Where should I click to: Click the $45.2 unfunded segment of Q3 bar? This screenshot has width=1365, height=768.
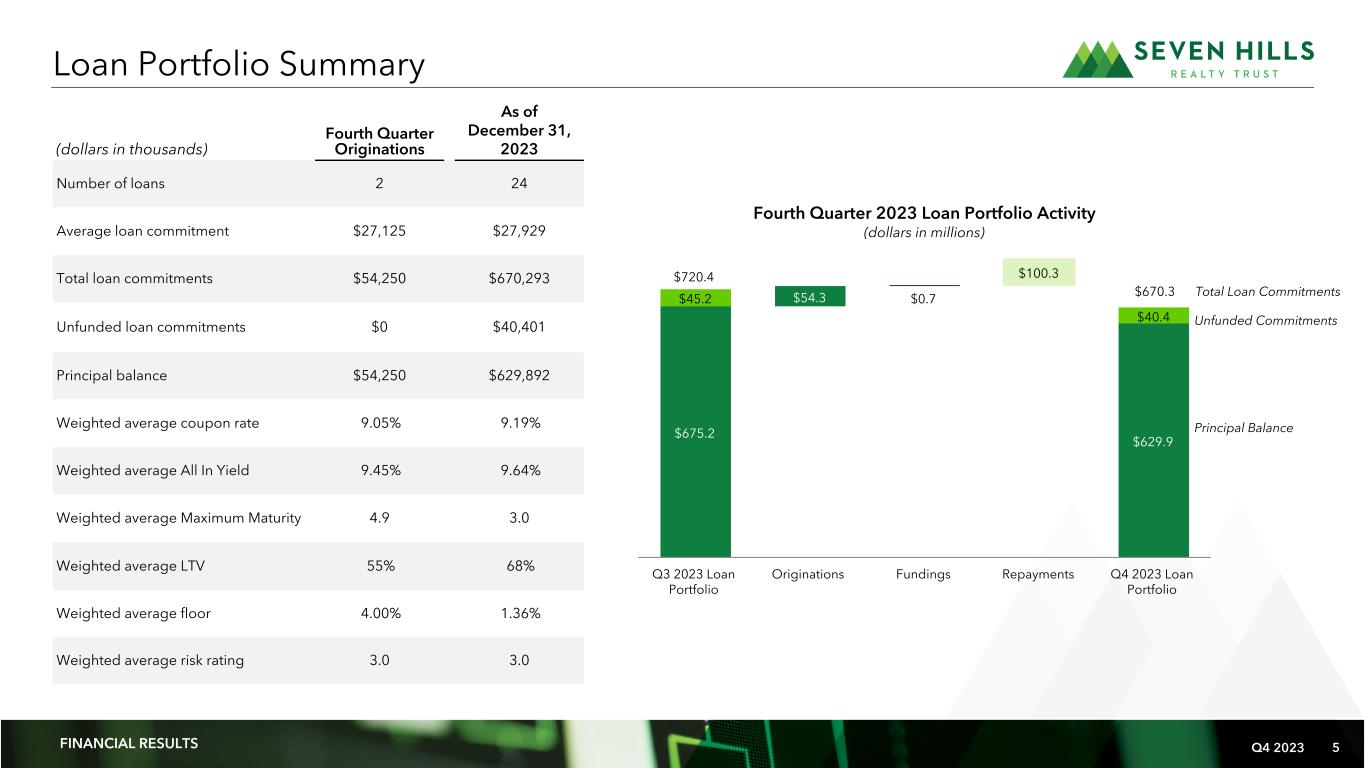(x=695, y=297)
